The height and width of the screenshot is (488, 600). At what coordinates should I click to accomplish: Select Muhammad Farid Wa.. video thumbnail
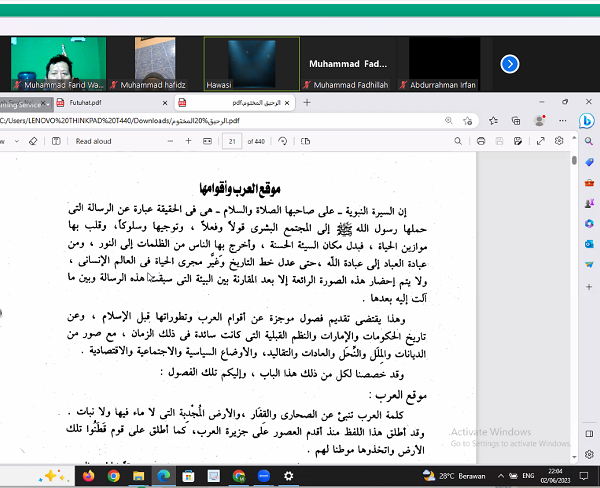58,64
